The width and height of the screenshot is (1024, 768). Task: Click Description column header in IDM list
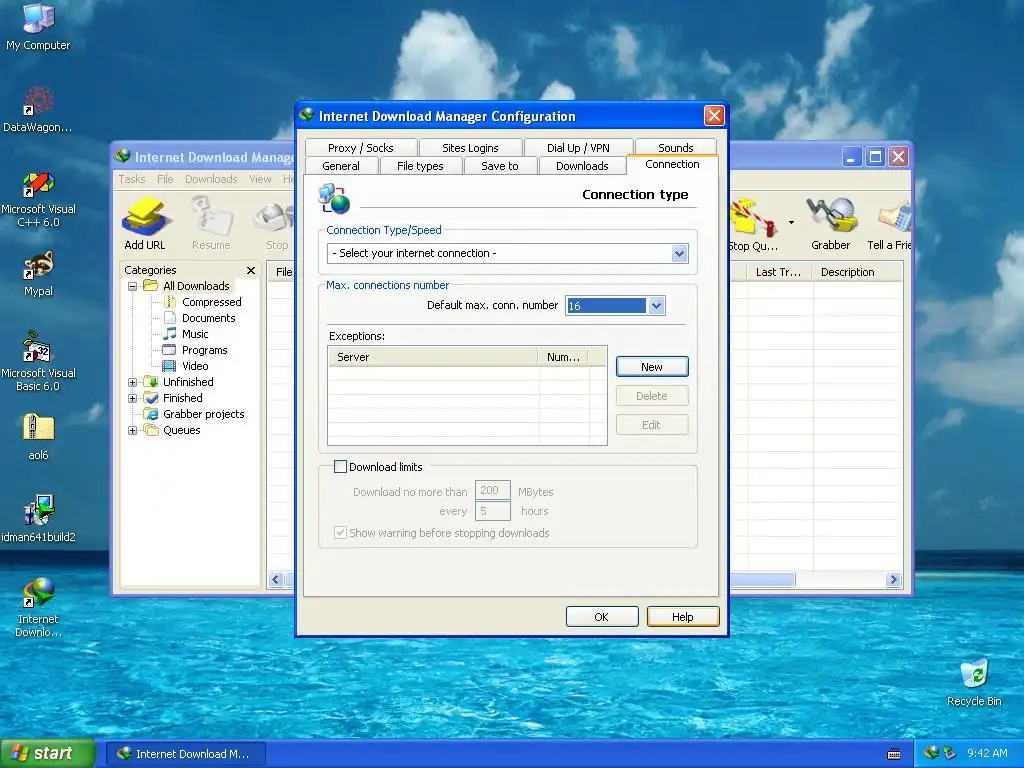click(x=858, y=272)
